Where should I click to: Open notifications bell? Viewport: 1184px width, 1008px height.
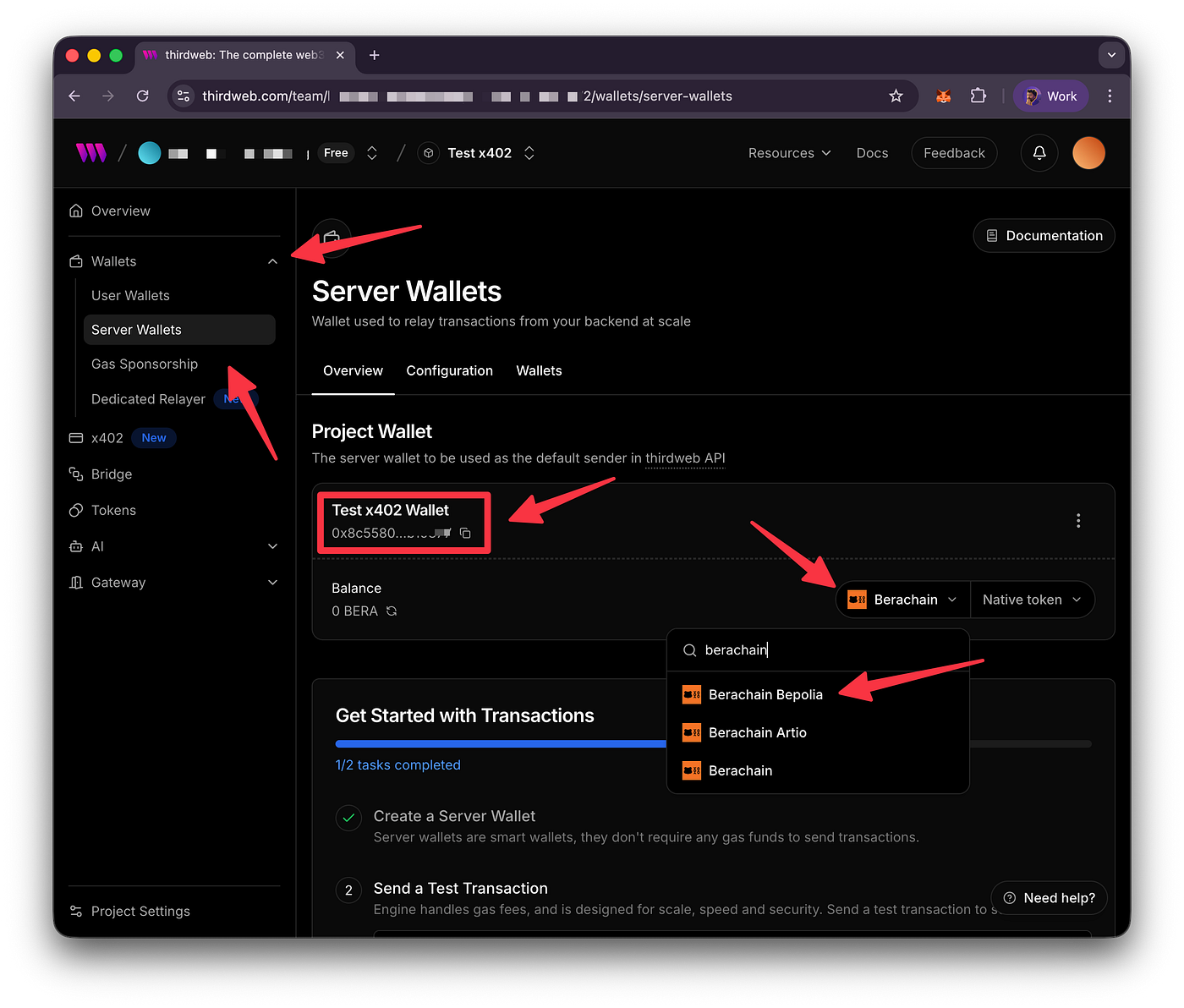coord(1039,153)
